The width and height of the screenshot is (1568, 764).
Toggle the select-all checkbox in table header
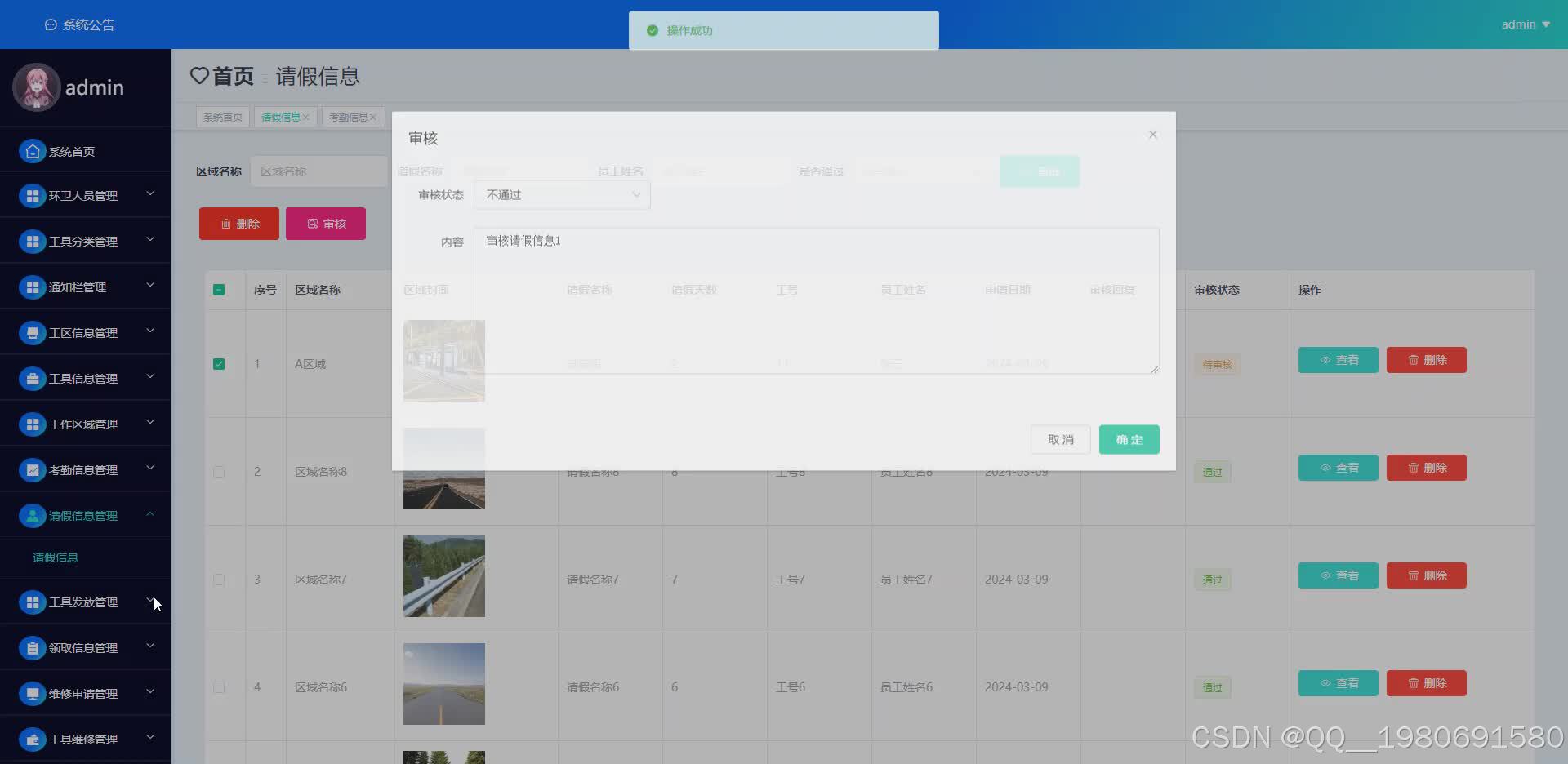219,290
